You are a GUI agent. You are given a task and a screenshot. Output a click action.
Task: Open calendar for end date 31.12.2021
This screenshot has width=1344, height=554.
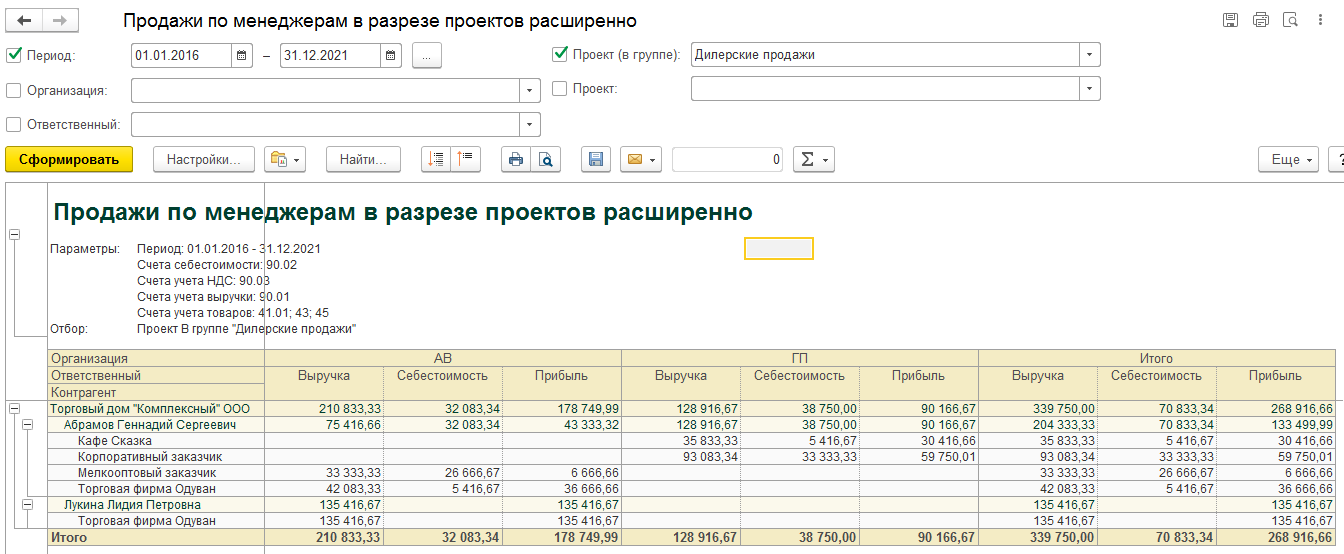[391, 56]
